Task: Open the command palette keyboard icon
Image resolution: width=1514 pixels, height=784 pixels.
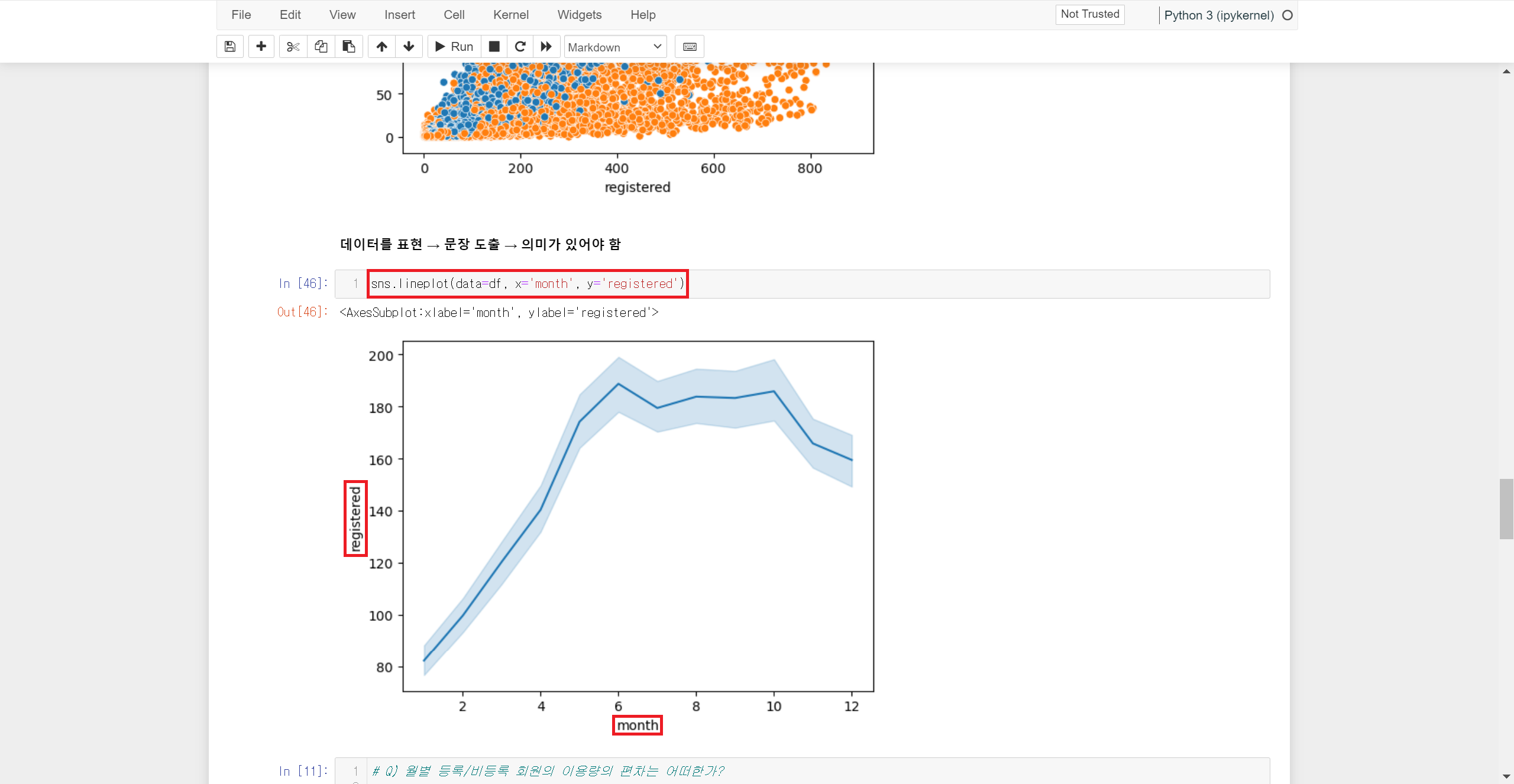Action: click(690, 47)
